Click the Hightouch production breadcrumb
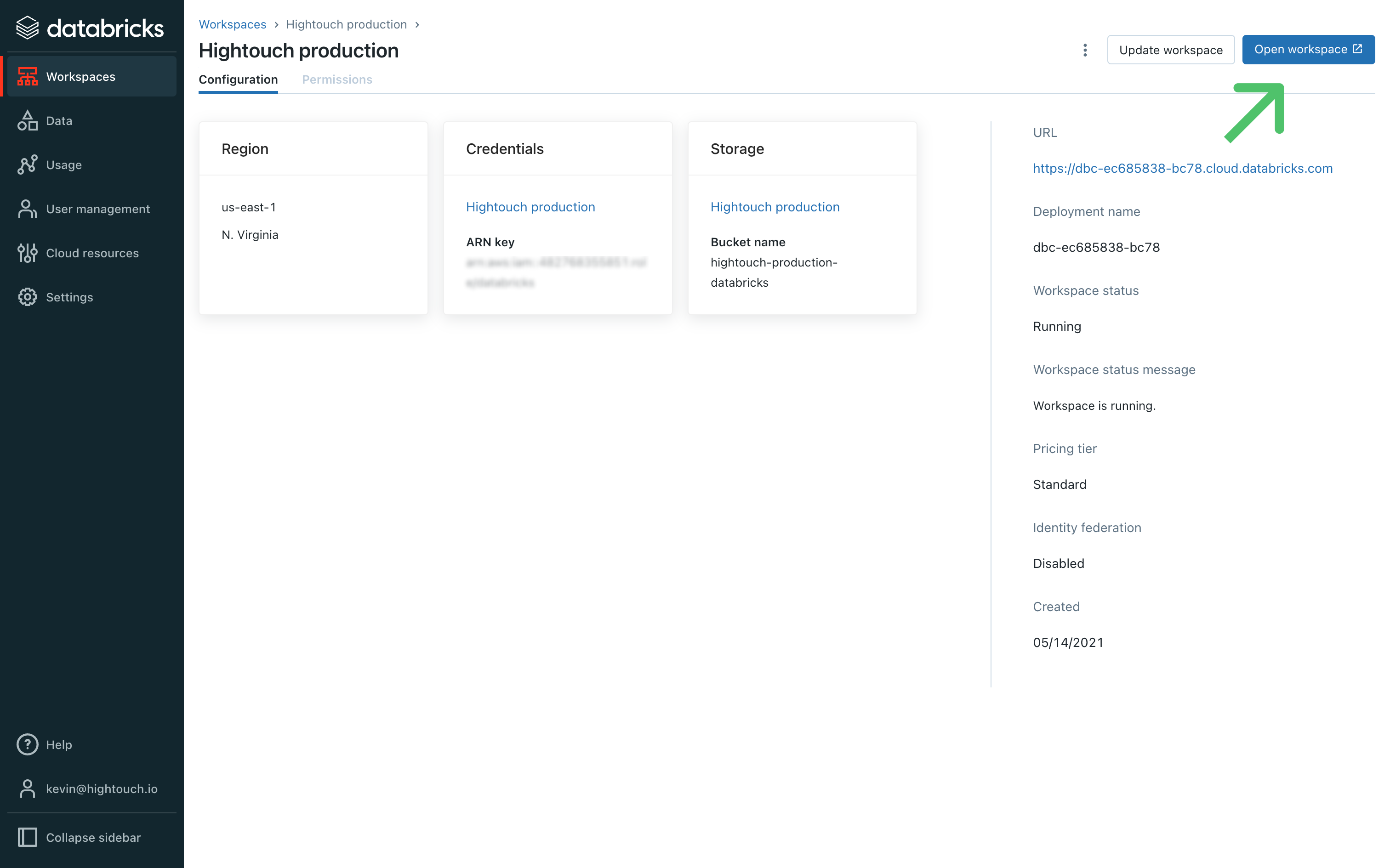1390x868 pixels. [x=346, y=24]
